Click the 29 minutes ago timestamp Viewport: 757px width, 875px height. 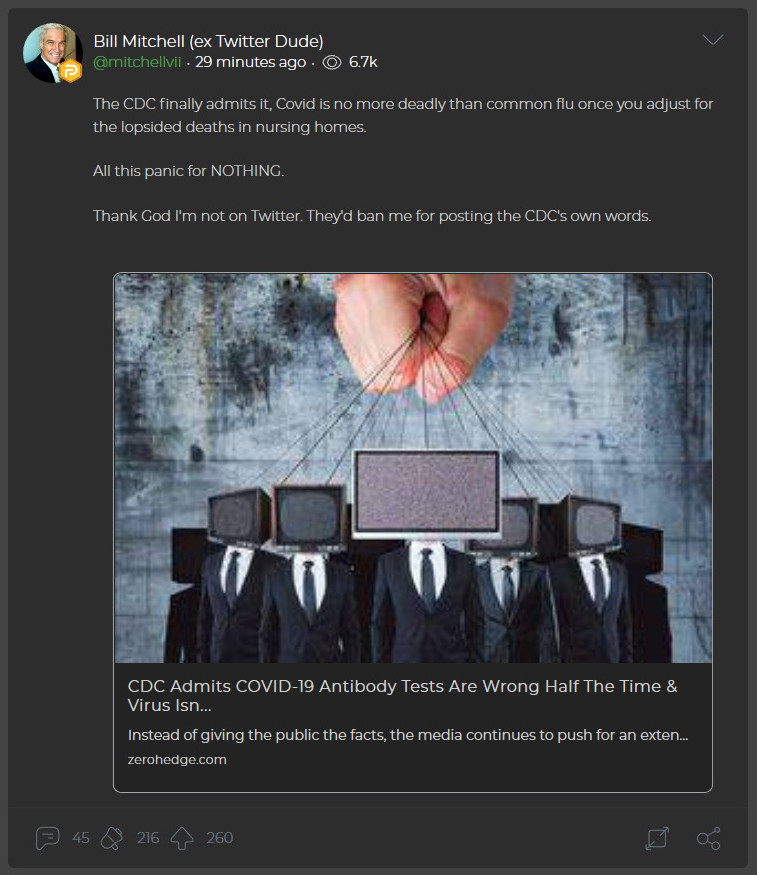coord(250,62)
